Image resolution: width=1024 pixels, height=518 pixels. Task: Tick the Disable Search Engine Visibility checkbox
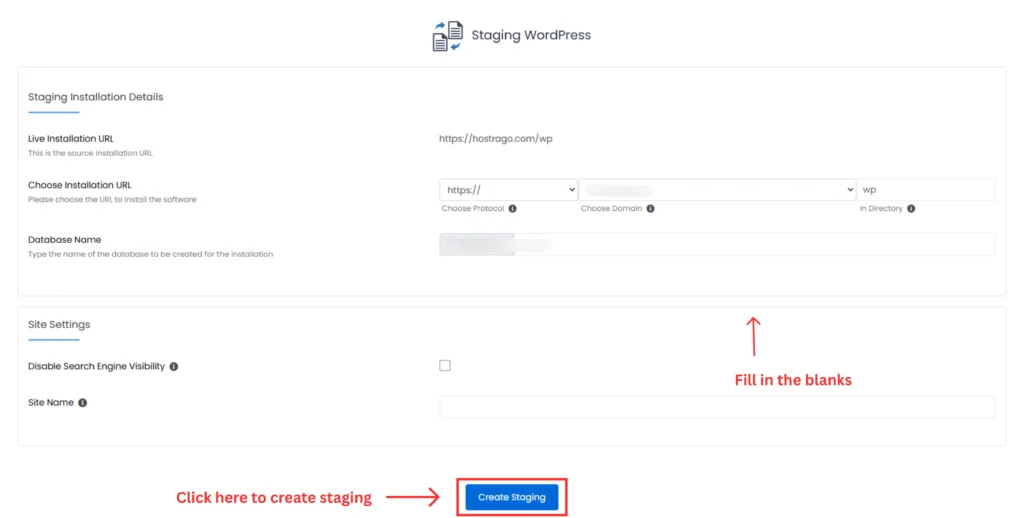click(445, 365)
